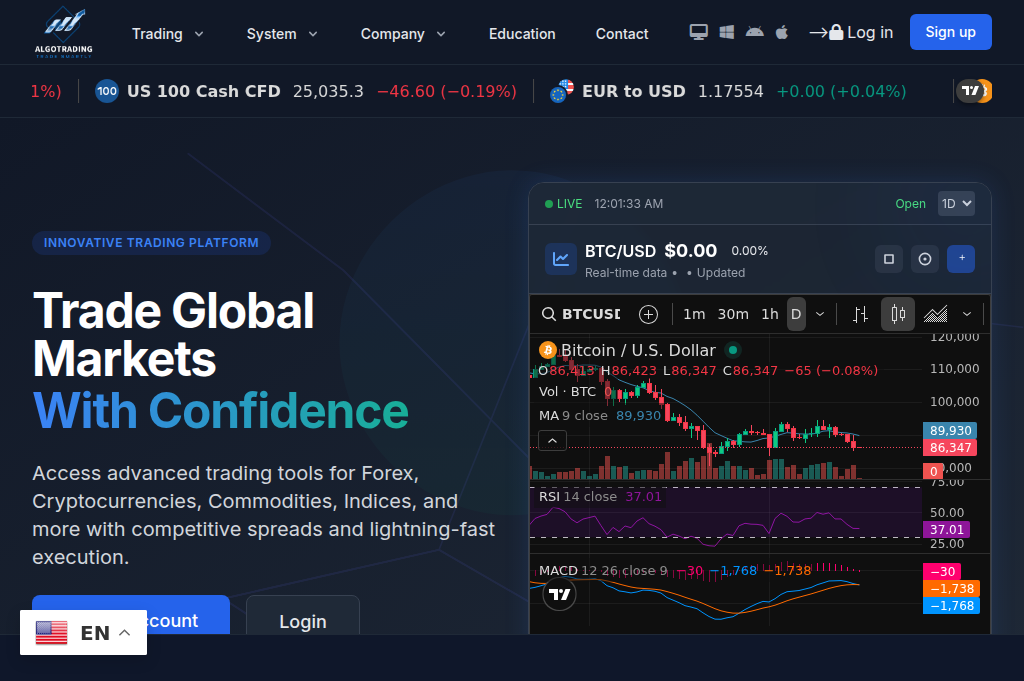Click the square fullscreen icon in the widget header
Viewport: 1024px width, 681px height.
(x=888, y=259)
